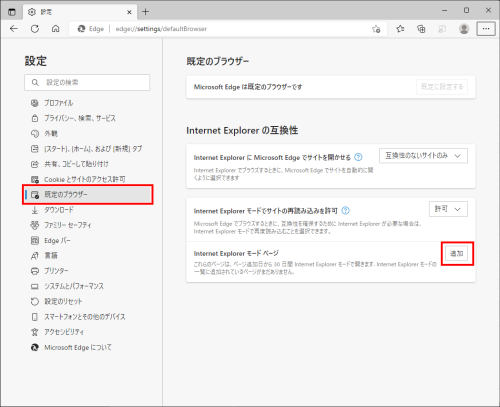The height and width of the screenshot is (407, 500).
Task: Click the Internet Explorer モード ページ label
Action: point(236,253)
